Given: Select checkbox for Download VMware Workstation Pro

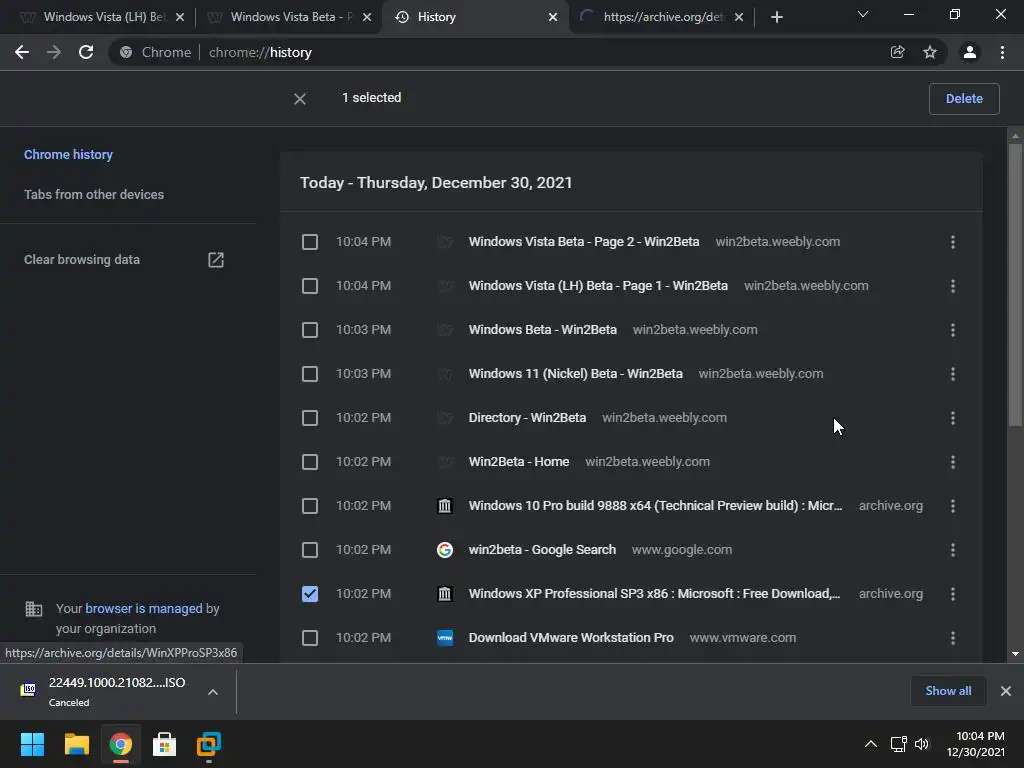Looking at the screenshot, I should click(310, 638).
